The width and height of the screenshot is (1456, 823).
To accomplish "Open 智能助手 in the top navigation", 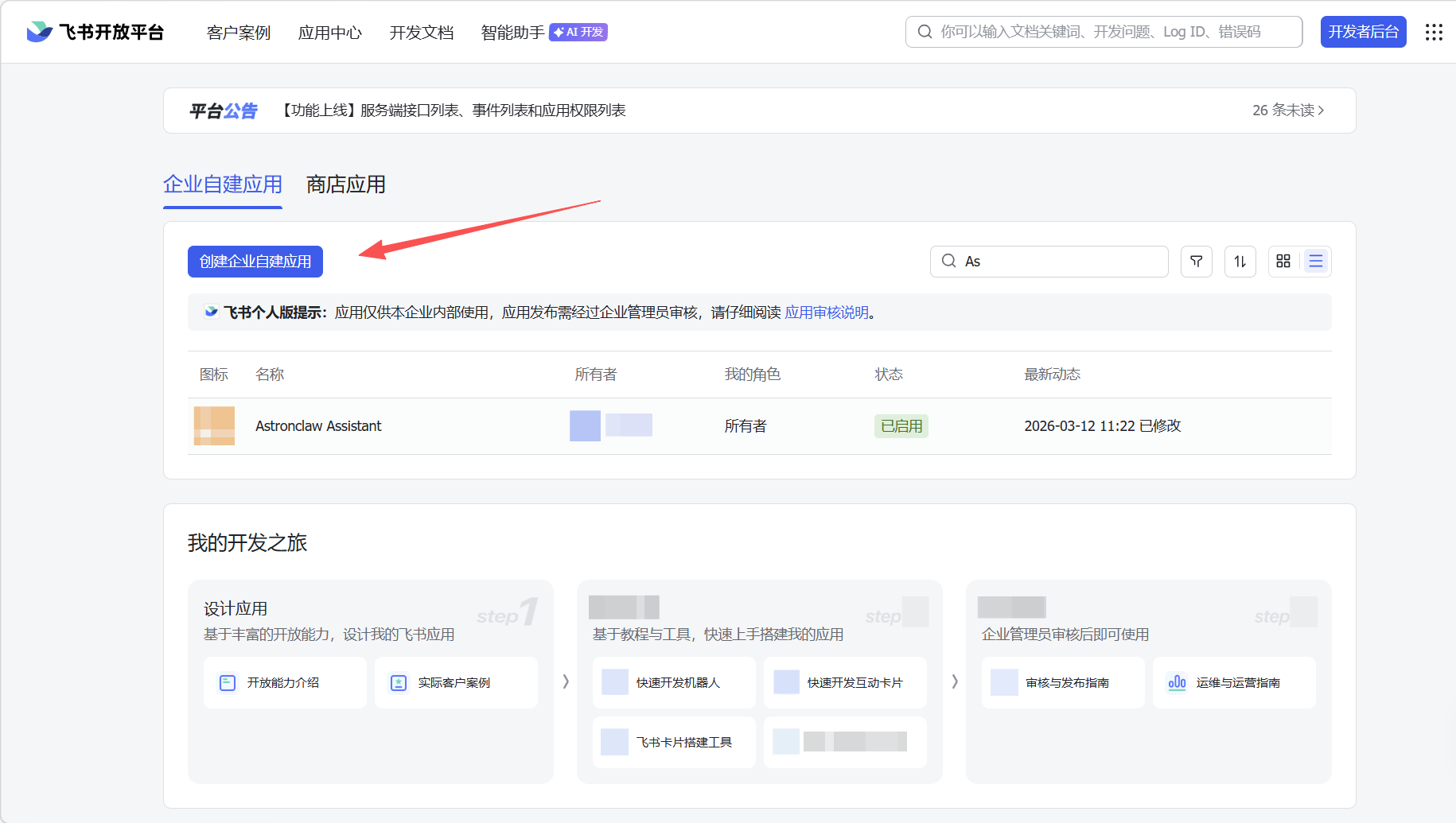I will coord(512,33).
